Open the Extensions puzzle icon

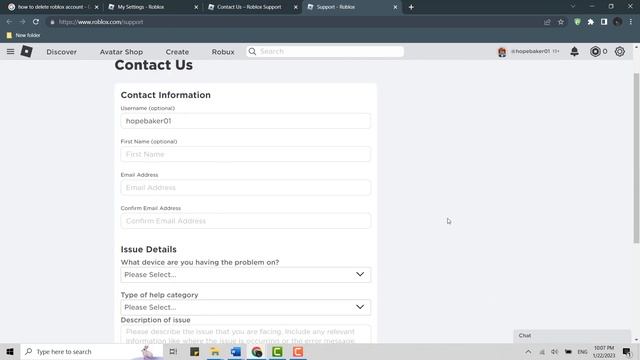click(591, 22)
